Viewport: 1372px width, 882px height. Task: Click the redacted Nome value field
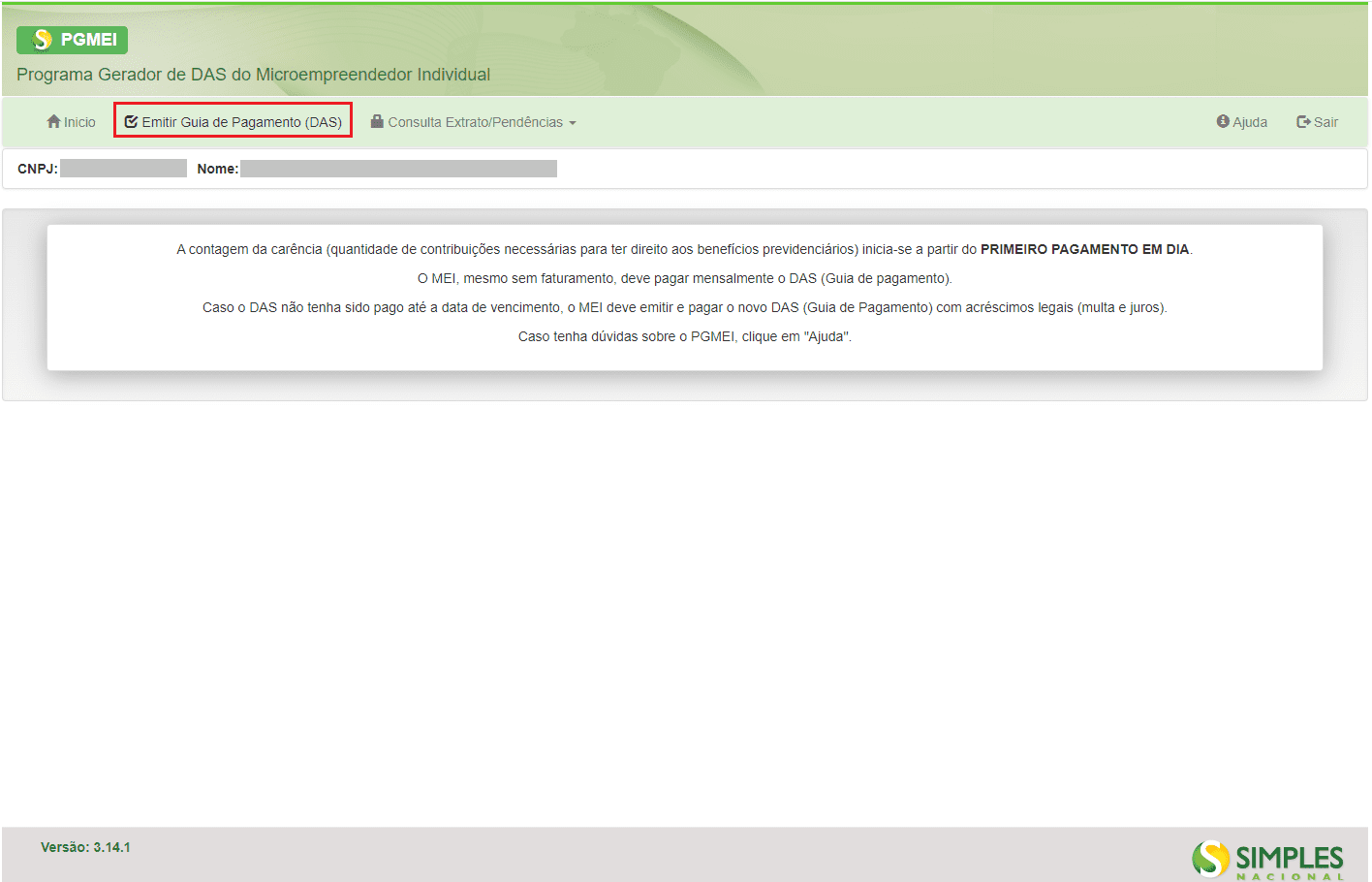click(x=398, y=169)
